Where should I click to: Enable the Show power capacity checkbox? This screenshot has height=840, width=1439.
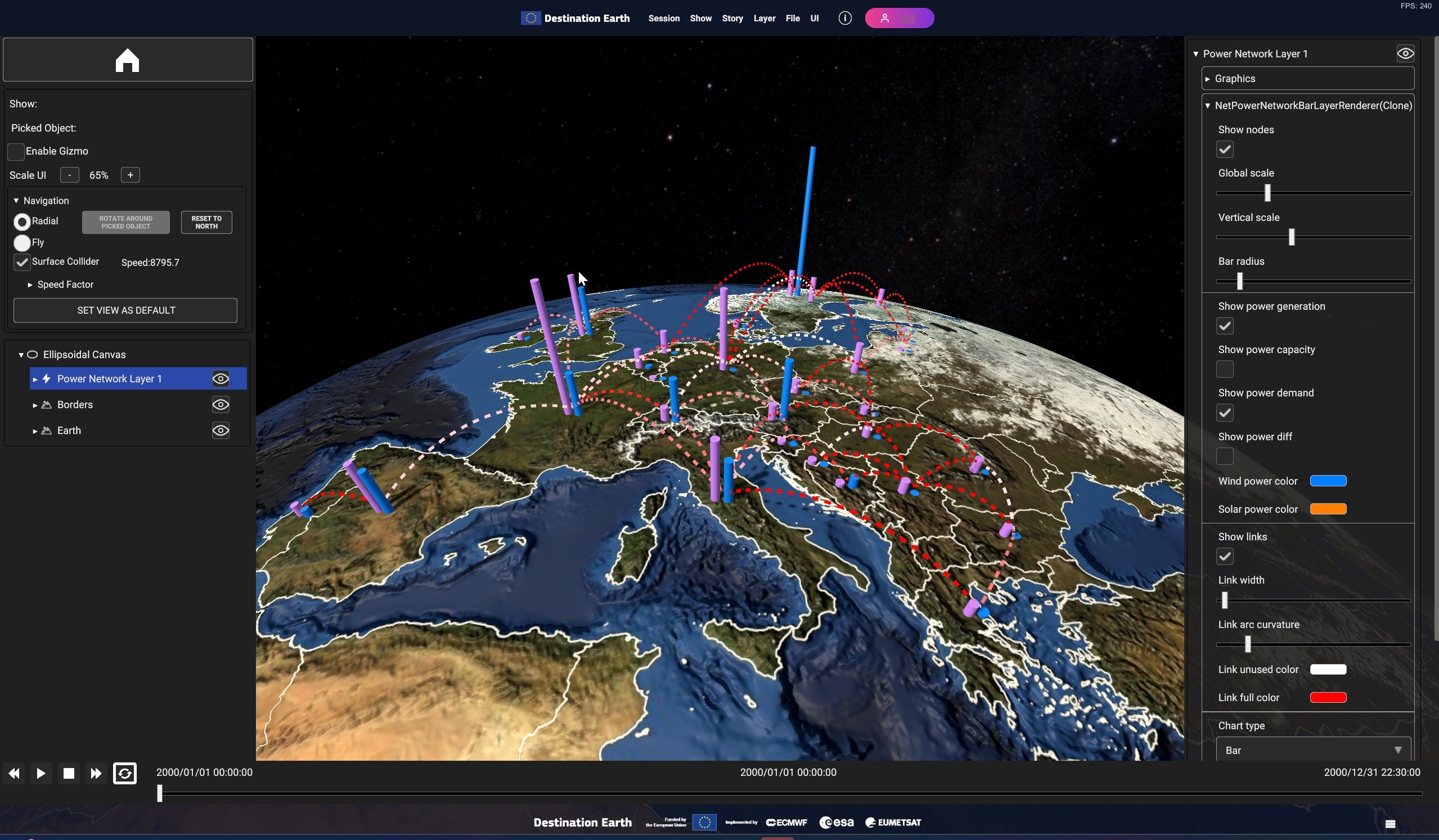pyautogui.click(x=1224, y=369)
